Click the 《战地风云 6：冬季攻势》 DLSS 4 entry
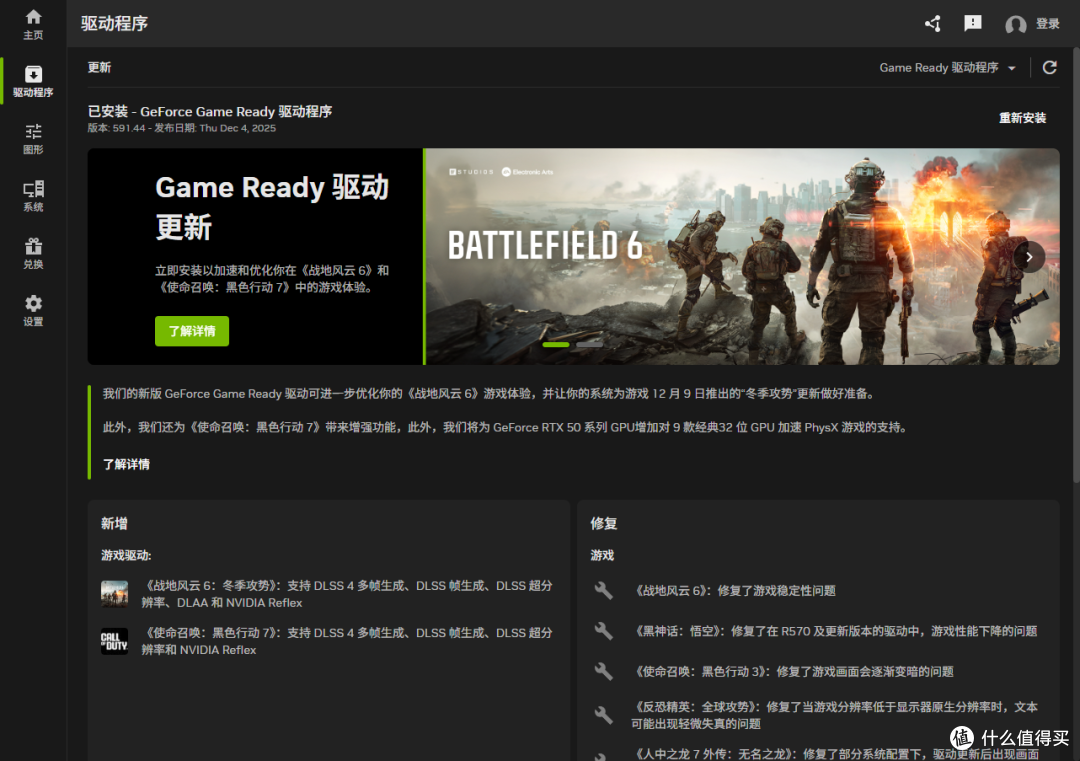 [346, 594]
